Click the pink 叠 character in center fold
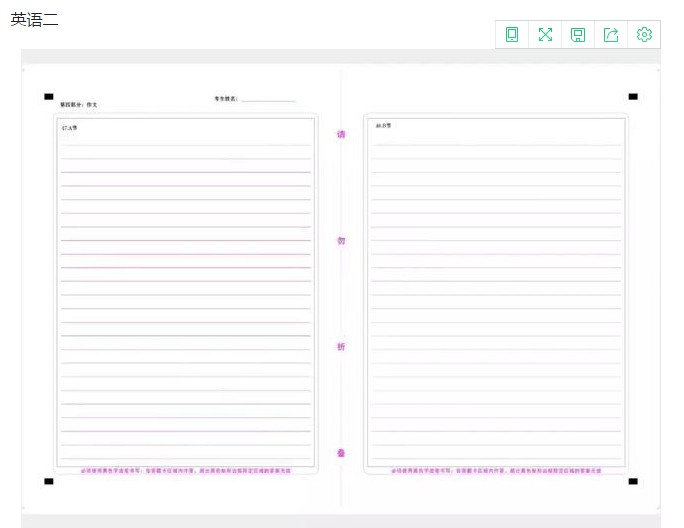Viewport: 684px width, 528px height. coord(341,453)
